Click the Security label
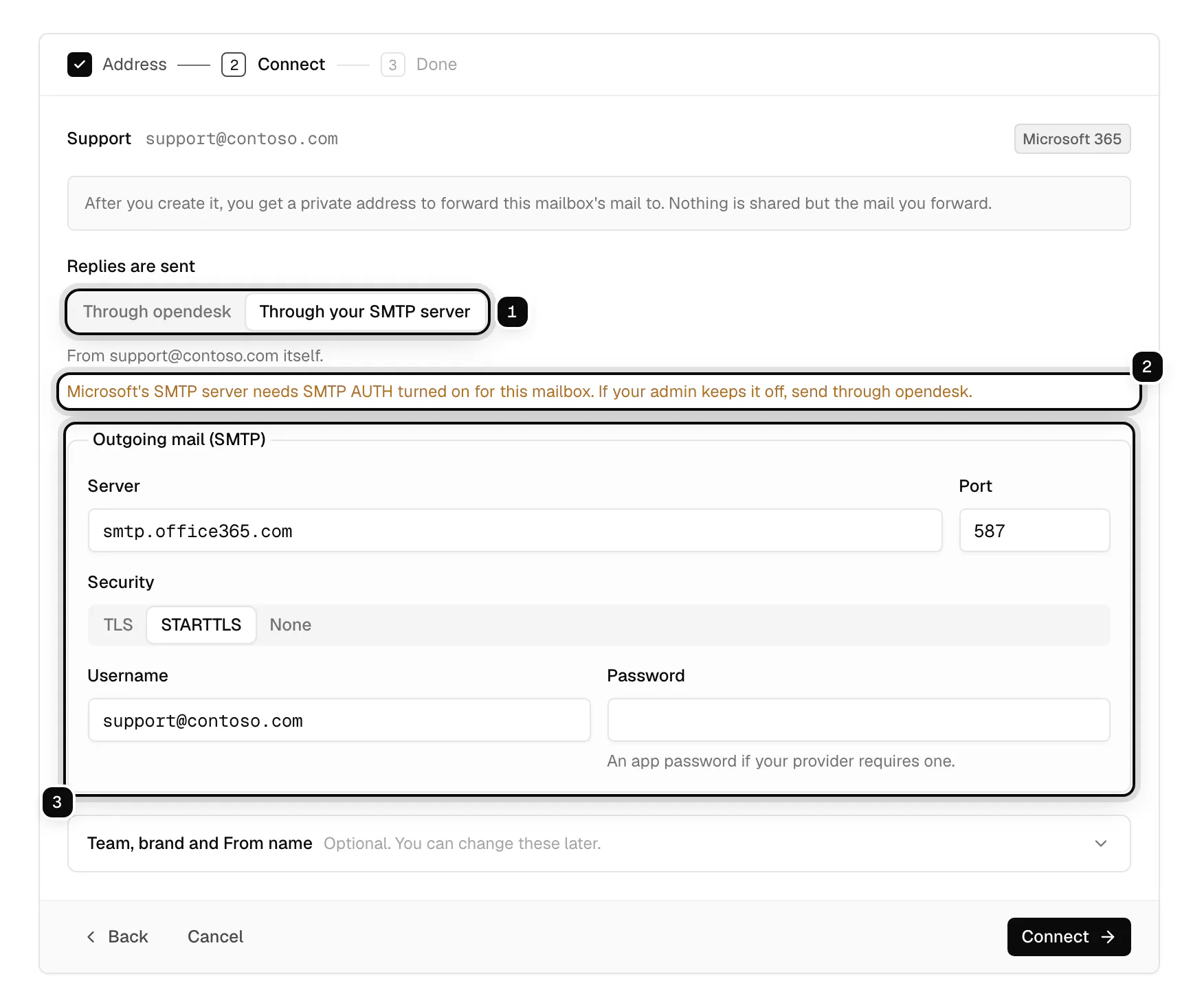The width and height of the screenshot is (1204, 1007). [x=121, y=582]
